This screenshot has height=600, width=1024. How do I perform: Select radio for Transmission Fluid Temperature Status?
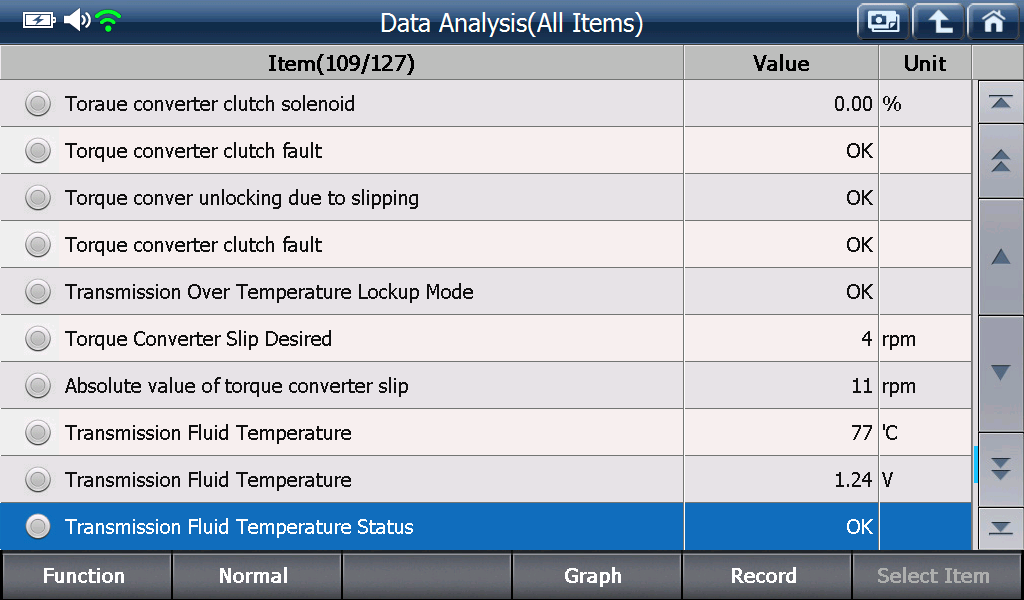click(38, 526)
